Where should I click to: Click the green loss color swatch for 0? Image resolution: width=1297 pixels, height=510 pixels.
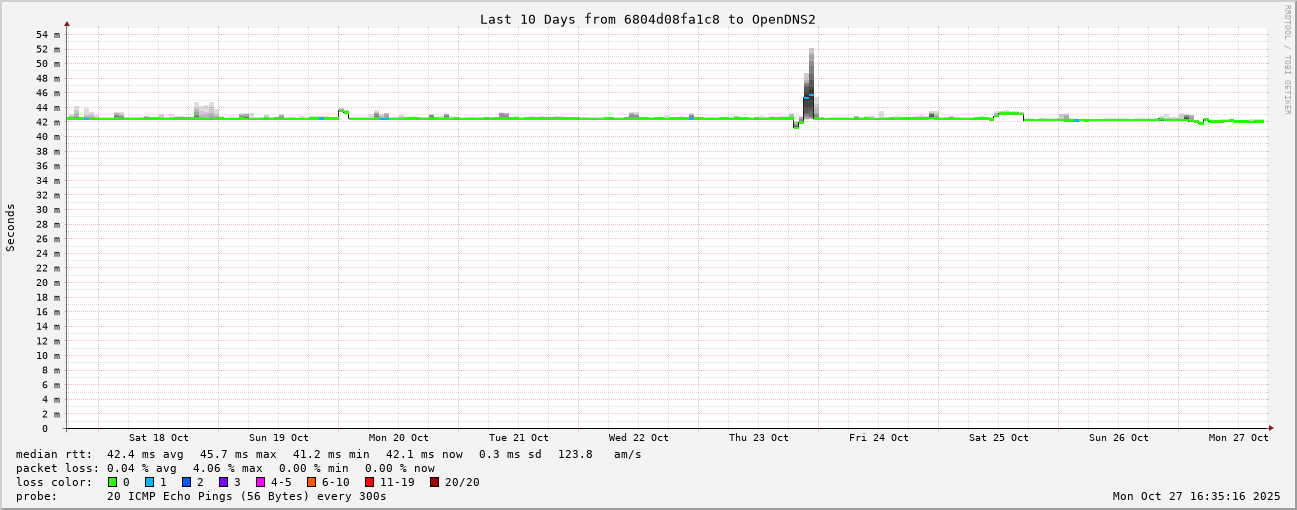tap(113, 482)
